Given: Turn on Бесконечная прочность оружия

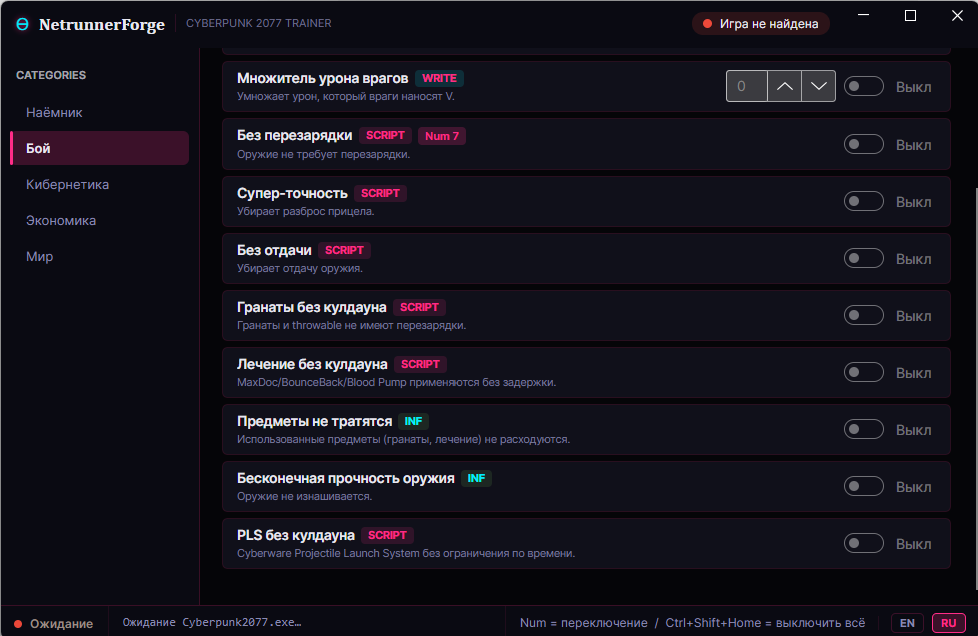Looking at the screenshot, I should point(864,486).
